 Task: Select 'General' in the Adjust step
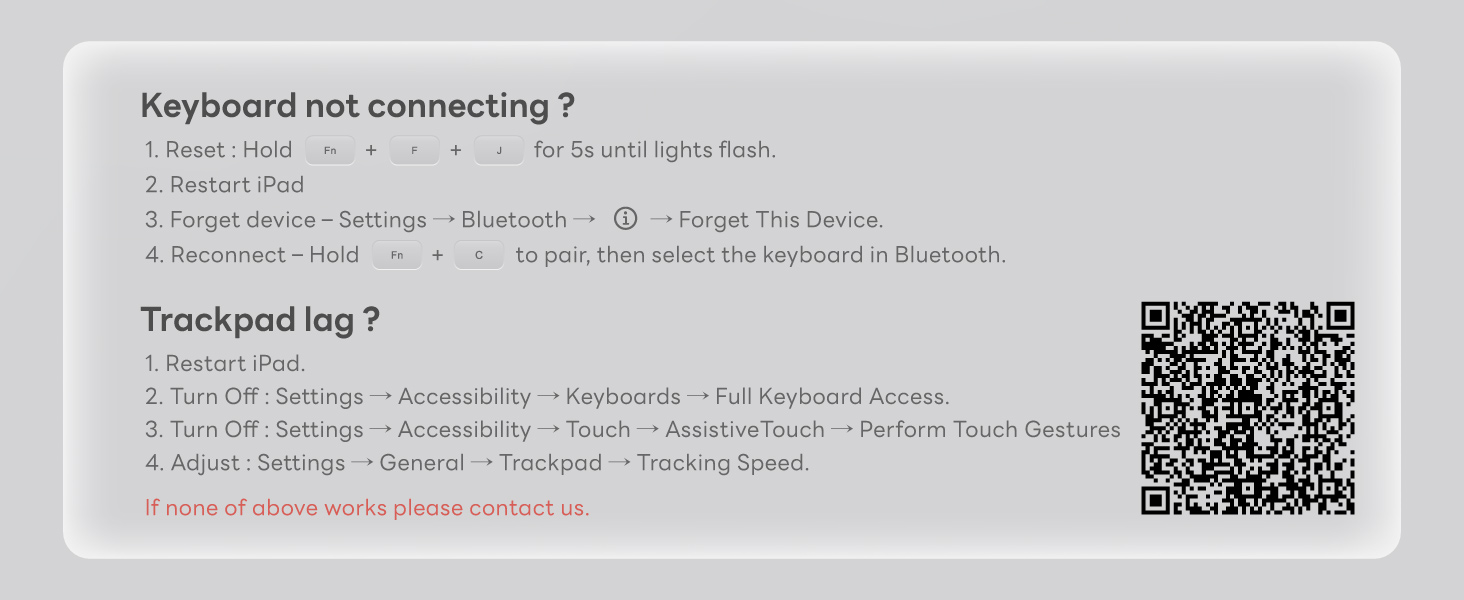pos(422,463)
